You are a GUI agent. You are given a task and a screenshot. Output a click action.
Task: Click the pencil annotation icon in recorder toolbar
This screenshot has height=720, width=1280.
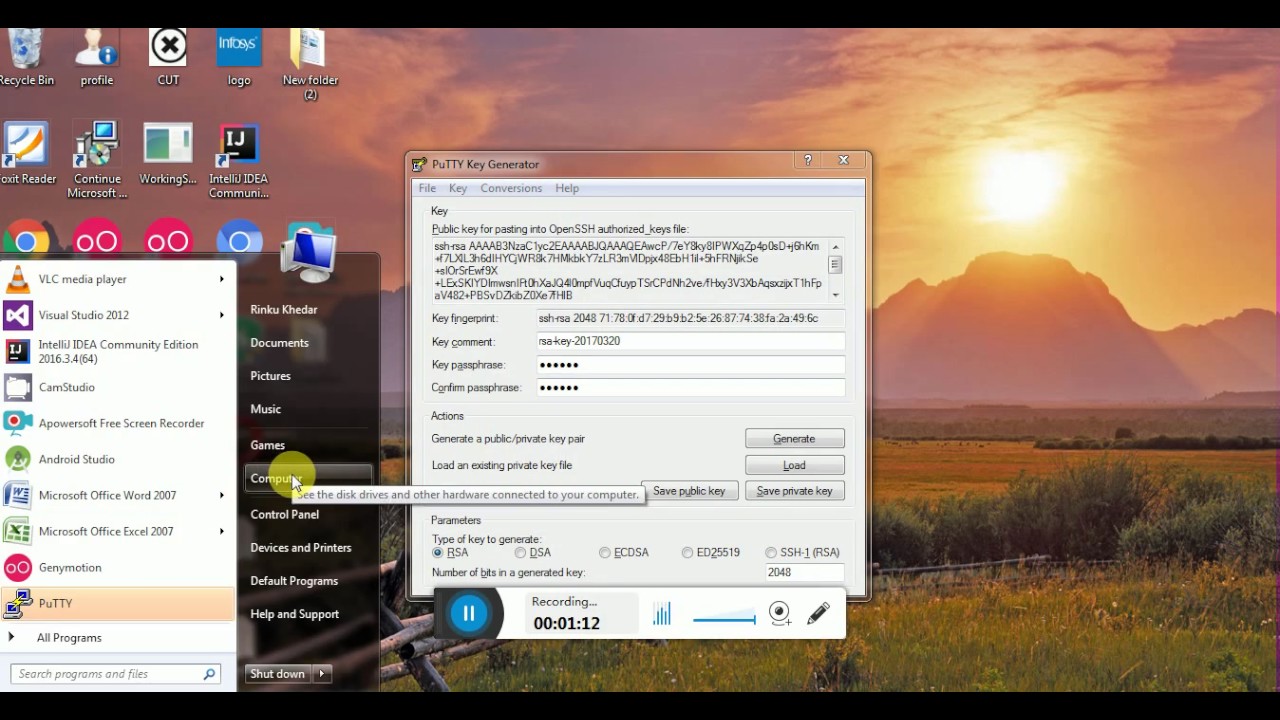(818, 614)
